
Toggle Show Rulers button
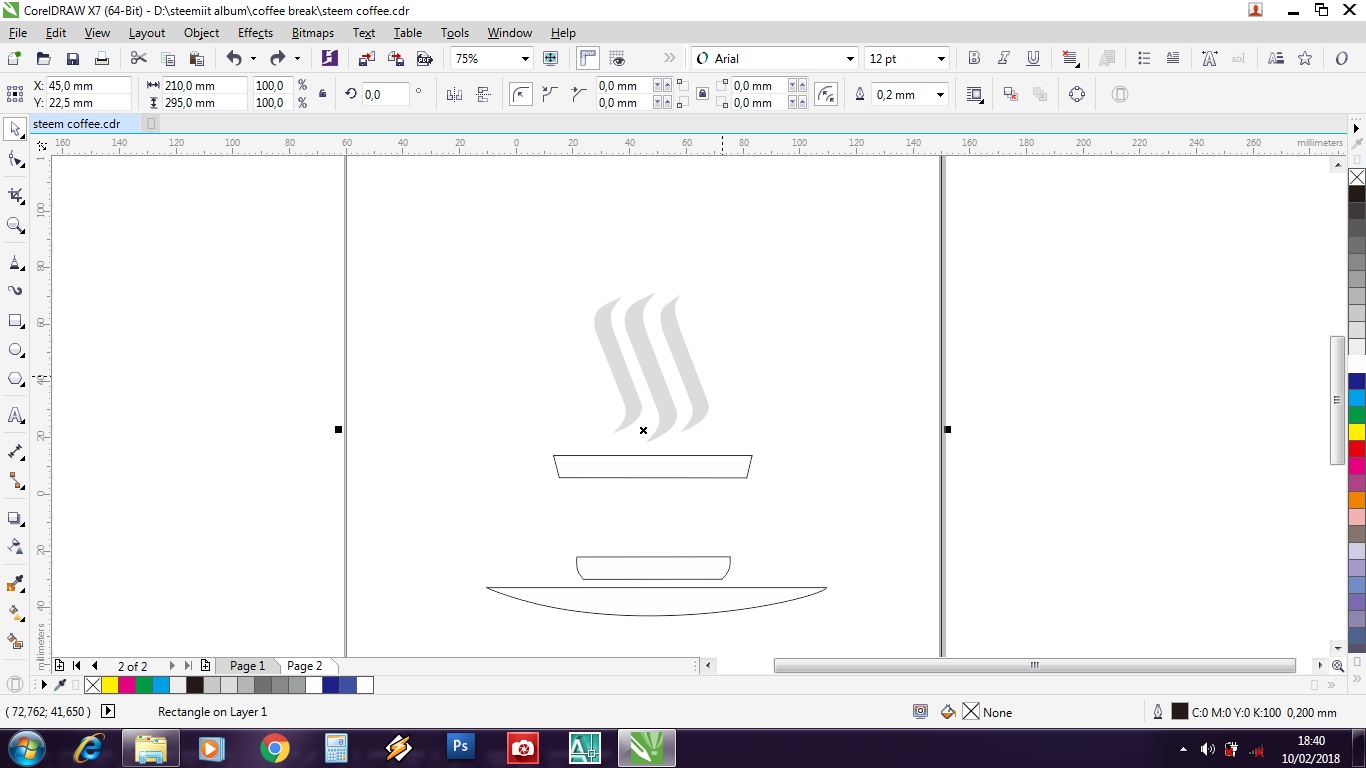pos(587,59)
